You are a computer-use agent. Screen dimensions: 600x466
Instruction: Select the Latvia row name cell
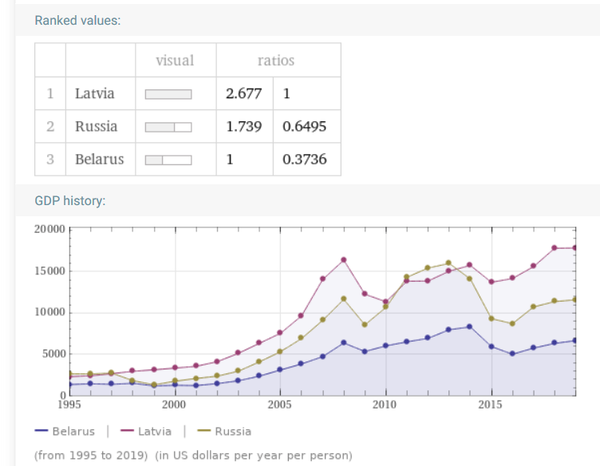coord(100,94)
